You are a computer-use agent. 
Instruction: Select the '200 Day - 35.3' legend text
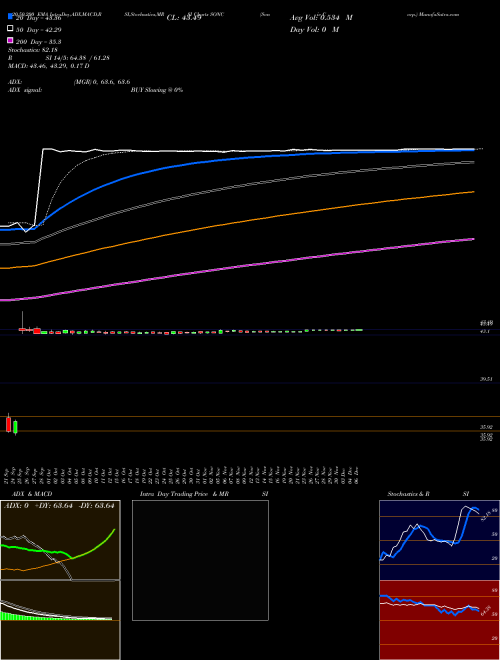click(x=38, y=42)
